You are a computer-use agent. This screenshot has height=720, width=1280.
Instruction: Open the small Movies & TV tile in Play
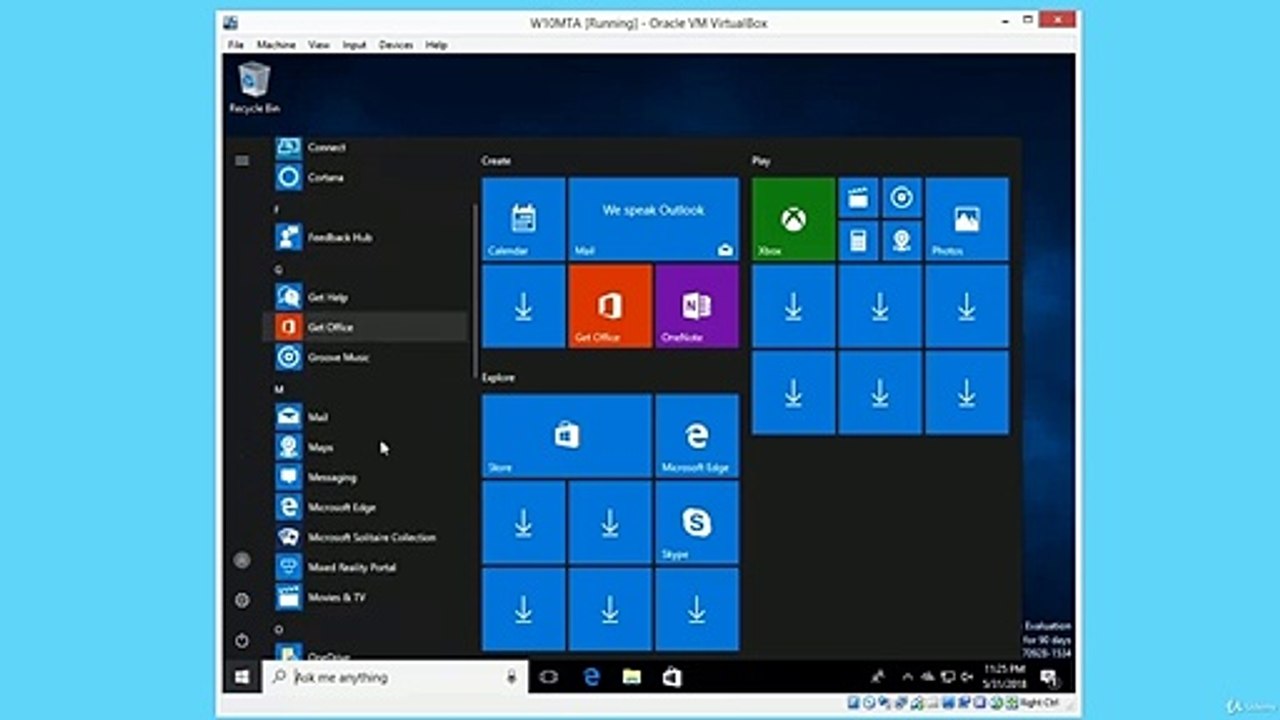click(x=858, y=198)
